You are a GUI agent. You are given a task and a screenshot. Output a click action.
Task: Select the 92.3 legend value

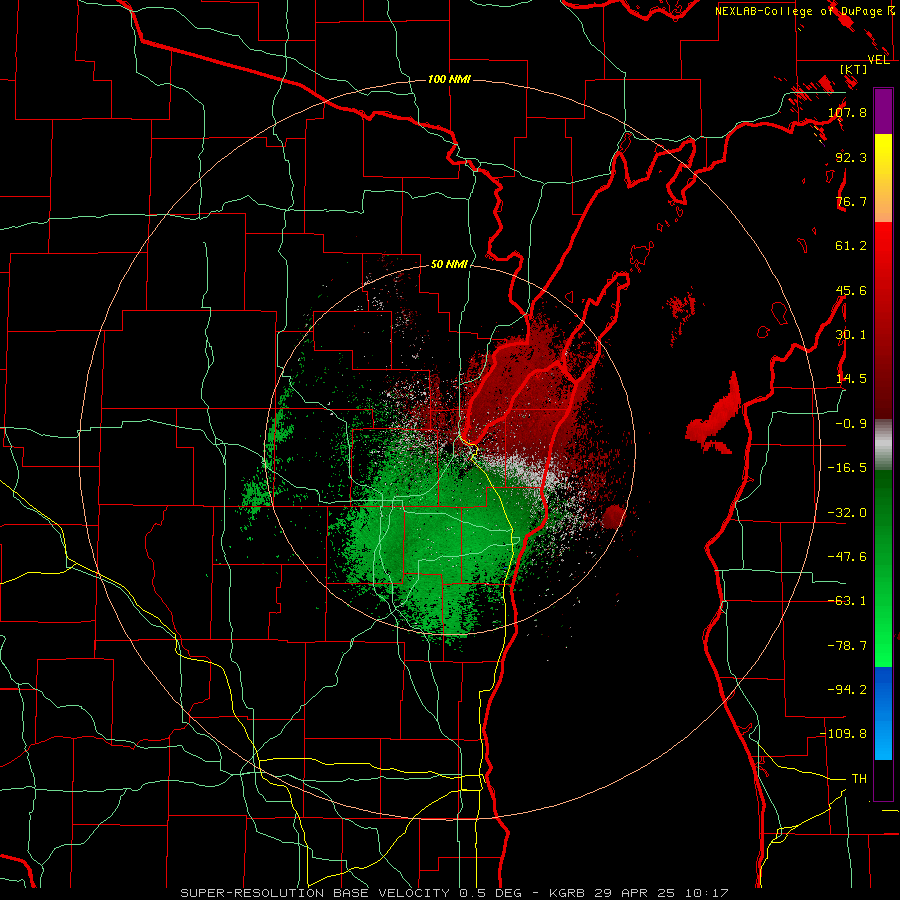click(851, 157)
